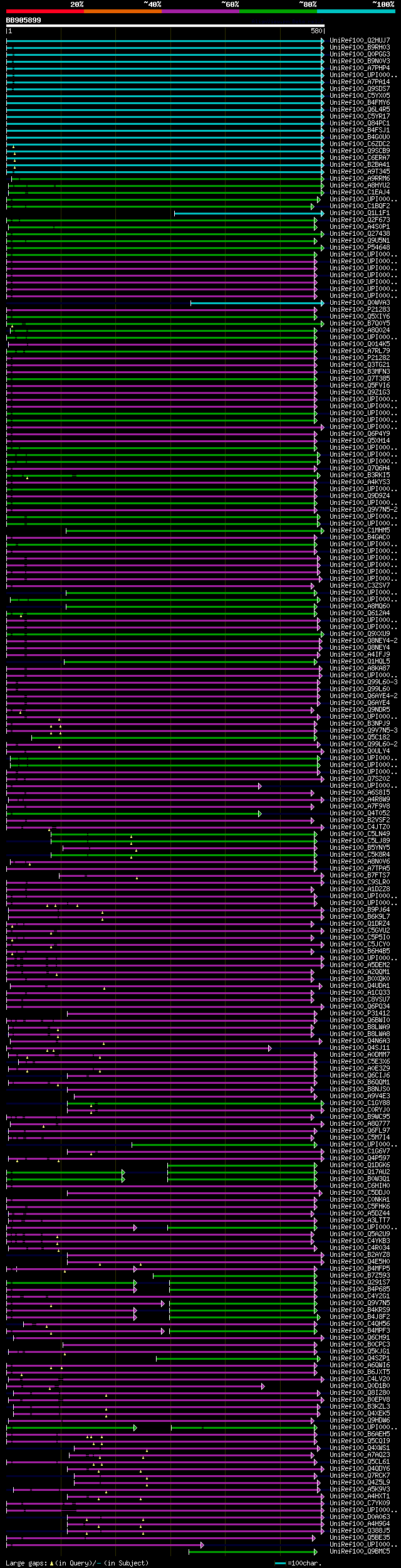Select the UniRef100_Q3TG21 label

click(360, 365)
